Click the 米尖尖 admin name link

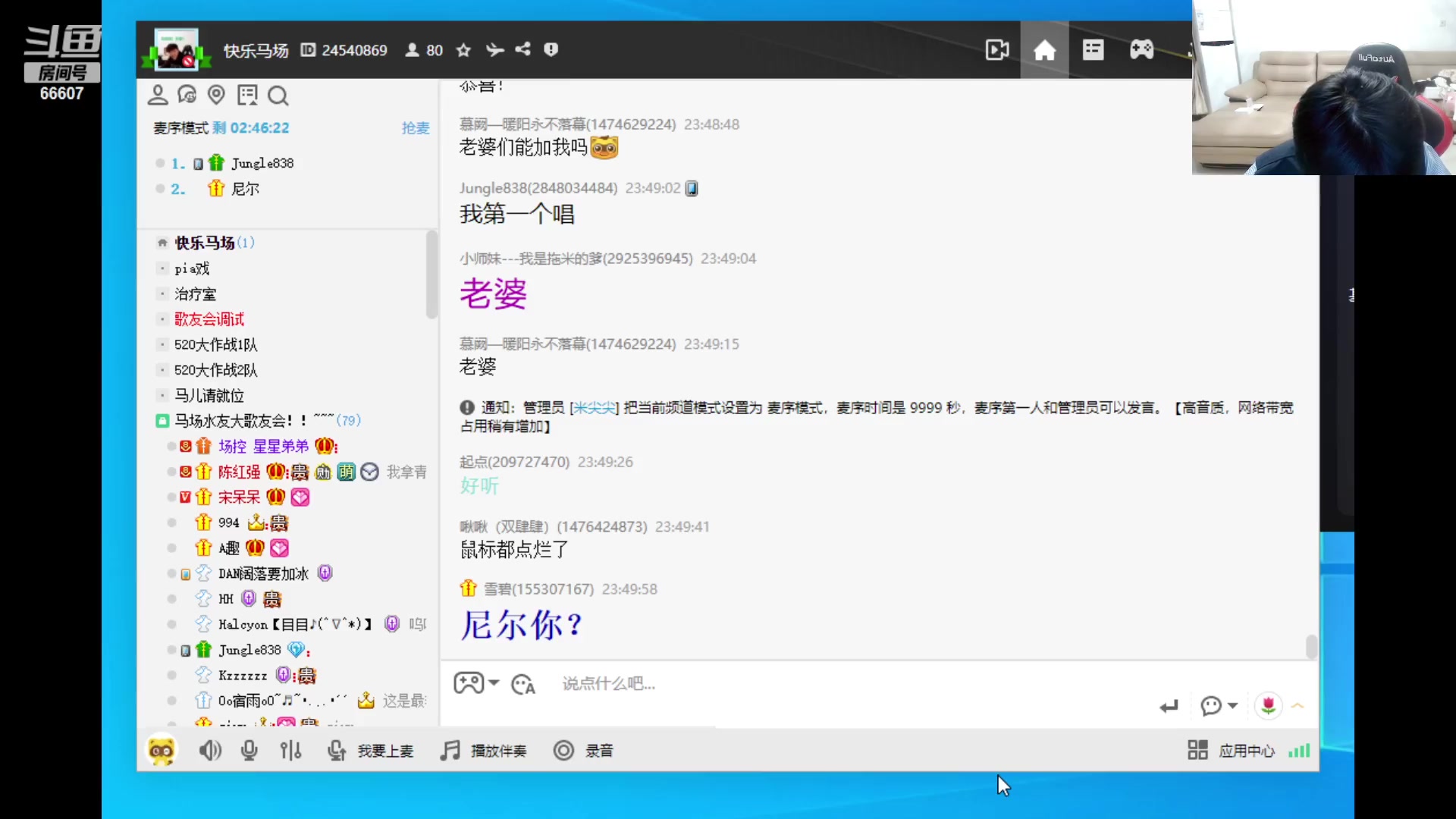click(x=595, y=408)
